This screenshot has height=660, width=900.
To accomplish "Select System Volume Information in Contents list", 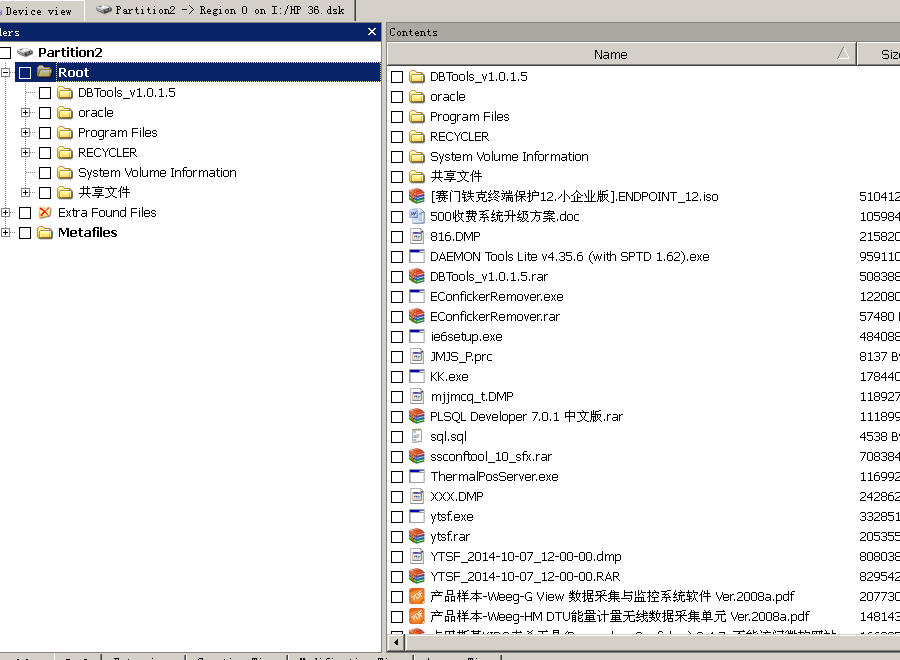I will pyautogui.click(x=509, y=156).
